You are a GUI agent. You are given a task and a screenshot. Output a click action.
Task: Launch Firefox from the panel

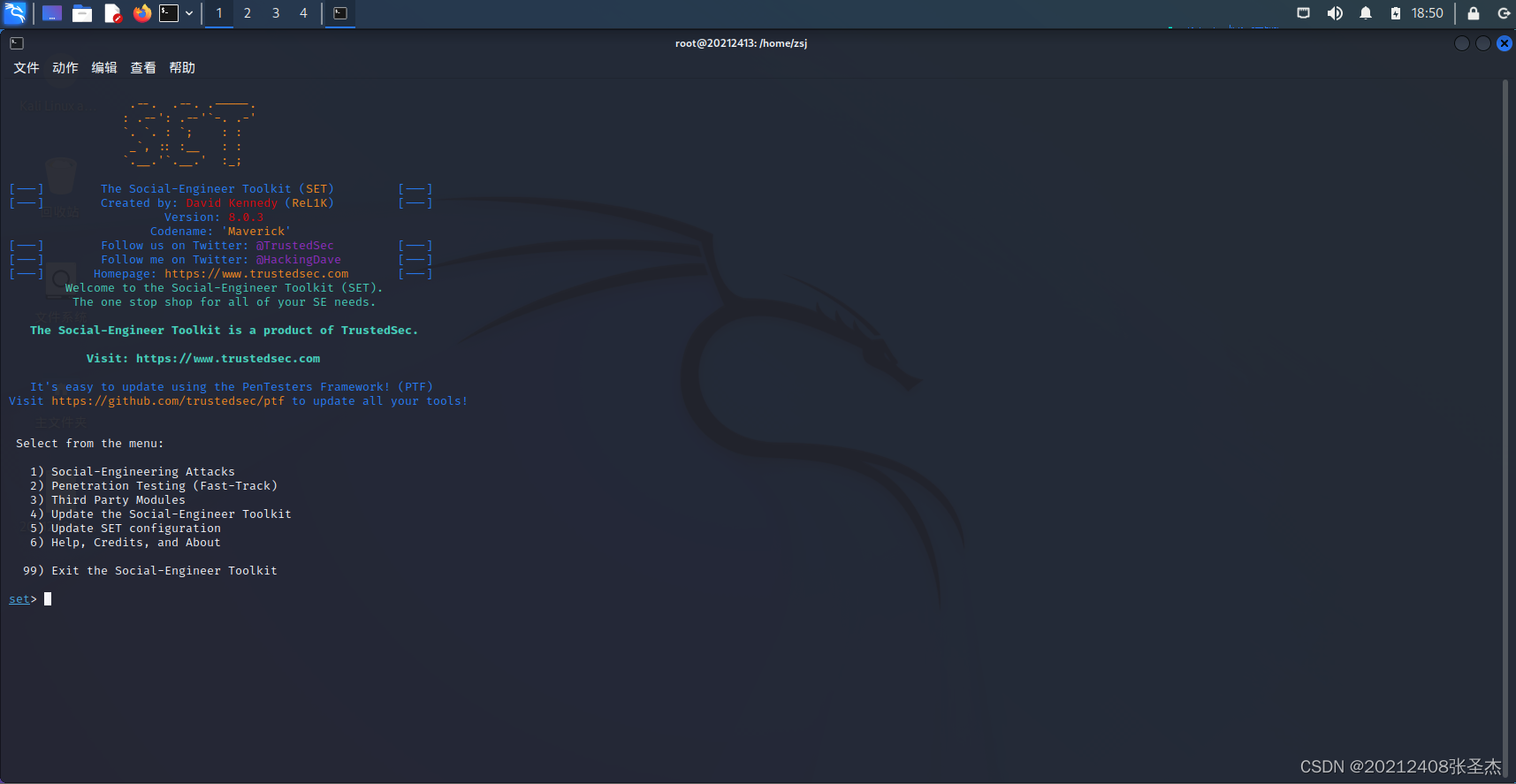coord(142,13)
